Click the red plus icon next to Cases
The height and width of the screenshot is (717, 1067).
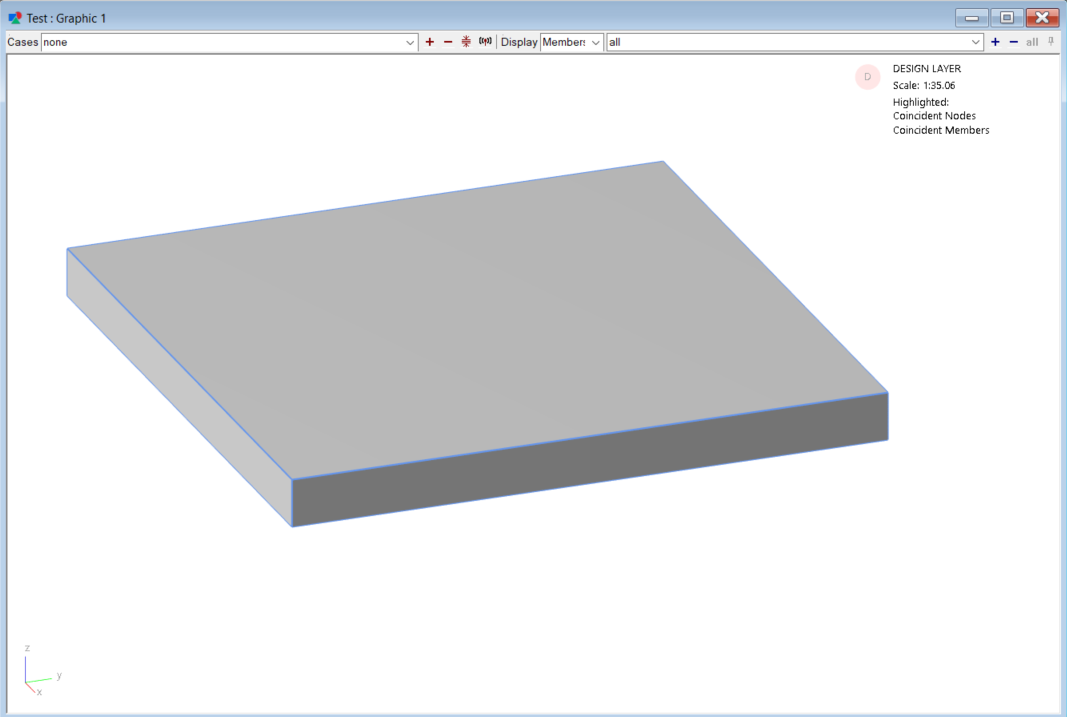430,42
